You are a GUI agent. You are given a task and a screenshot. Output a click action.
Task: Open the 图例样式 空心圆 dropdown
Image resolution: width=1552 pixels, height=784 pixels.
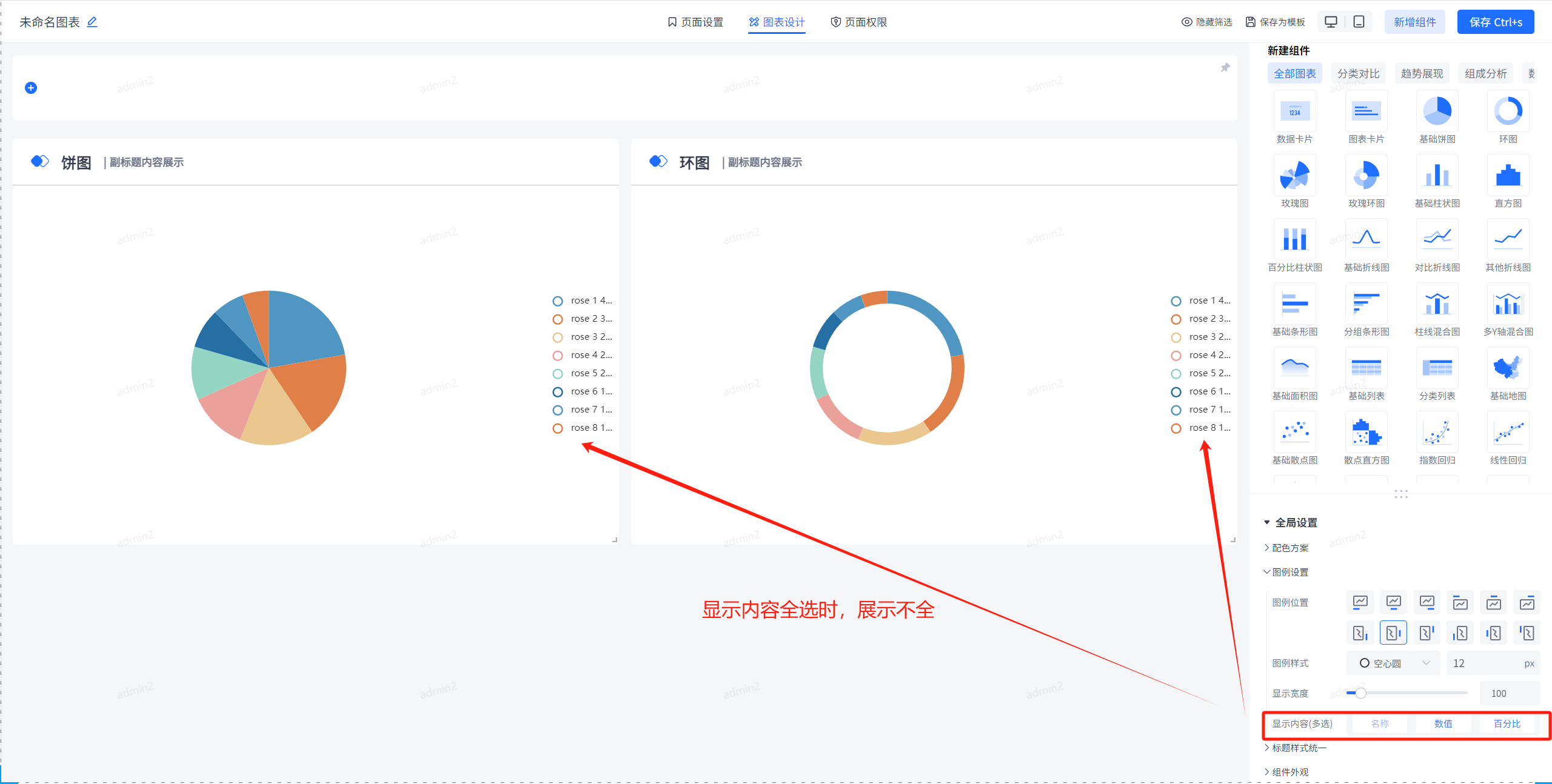(x=1393, y=663)
